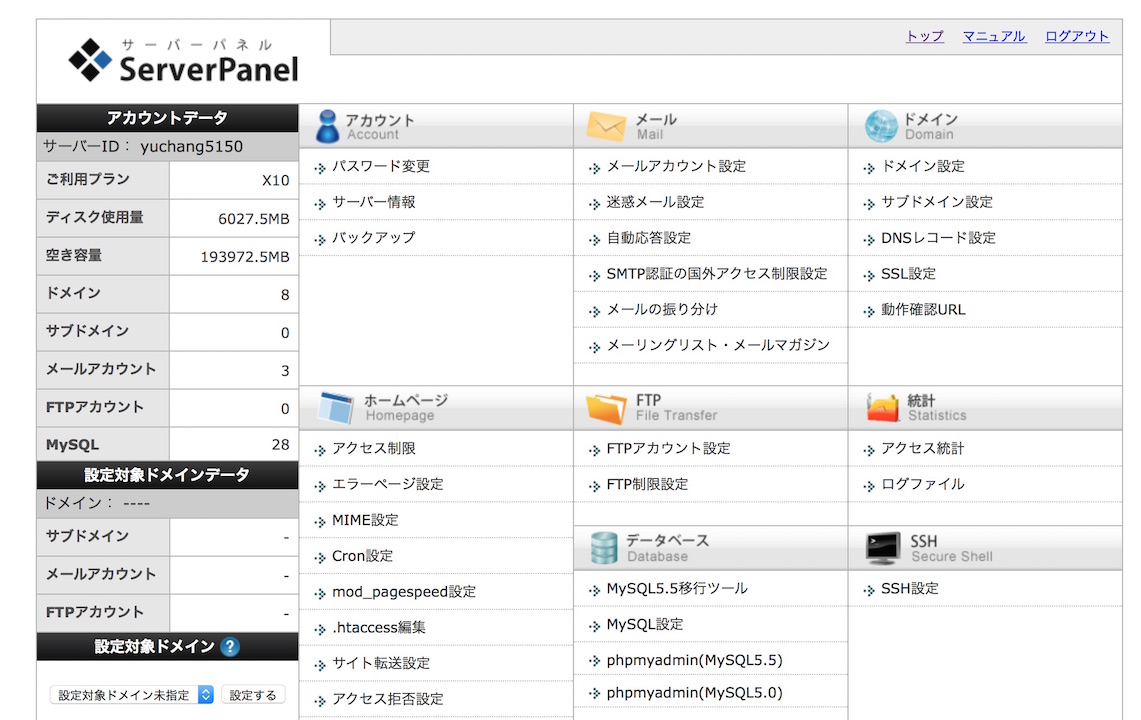Screen dimensions: 1141x720
Task: Open ドメイン設定
Action: pyautogui.click(x=923, y=166)
